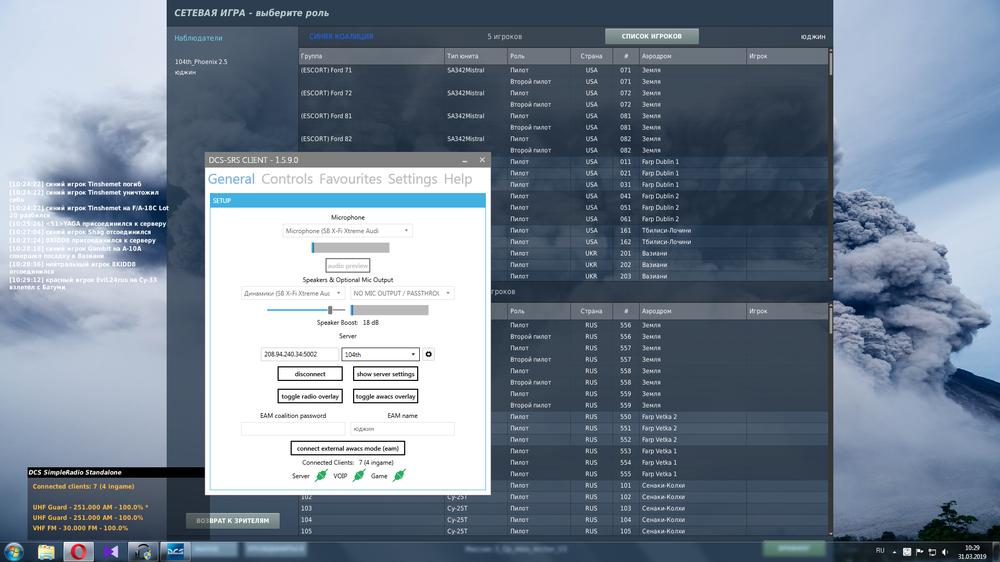
Task: Click the RU language indicator in tray
Action: pos(880,551)
